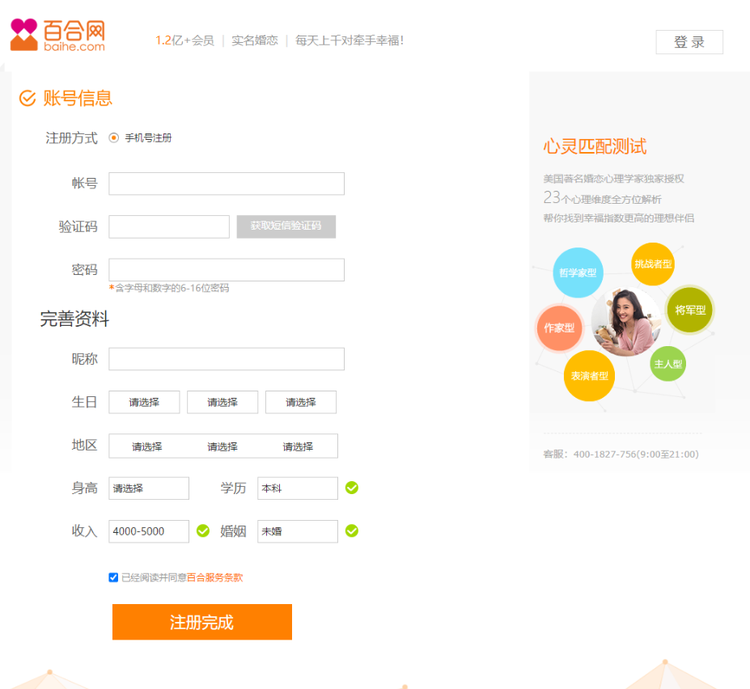Viewport: 750px width, 689px height.
Task: Select the 手机号注册 radio option
Action: coord(114,138)
